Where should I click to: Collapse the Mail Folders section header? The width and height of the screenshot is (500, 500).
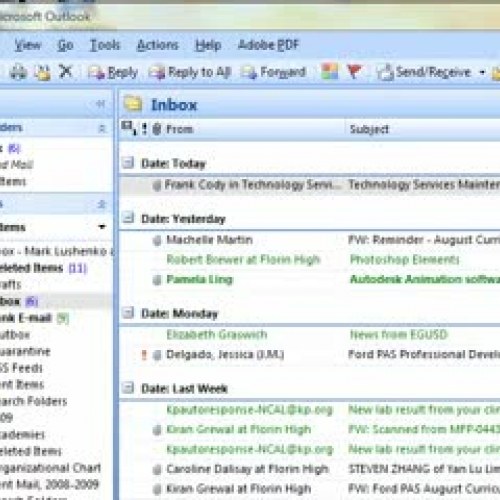pos(102,204)
